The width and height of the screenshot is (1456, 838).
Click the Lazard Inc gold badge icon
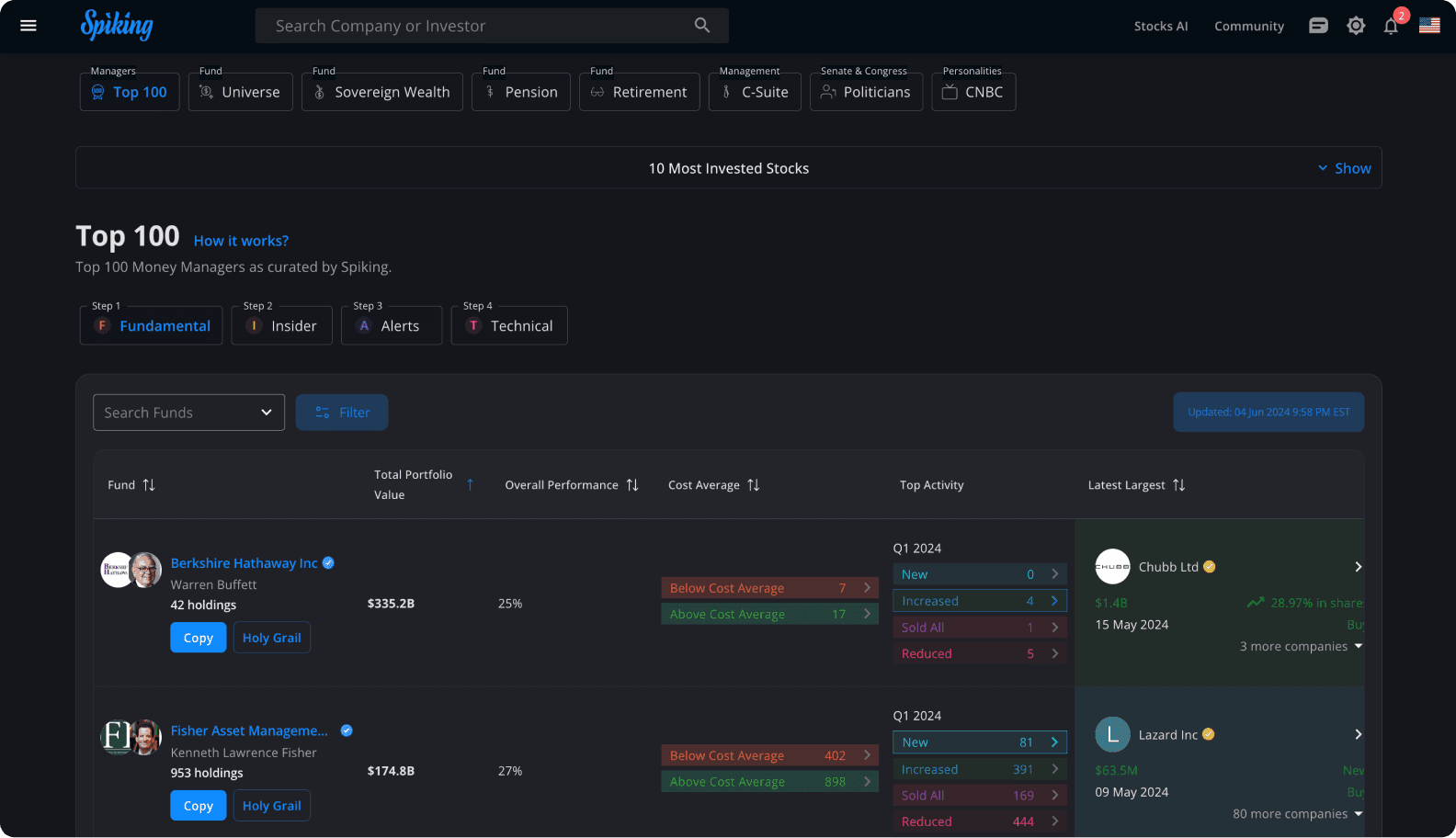[x=1209, y=734]
